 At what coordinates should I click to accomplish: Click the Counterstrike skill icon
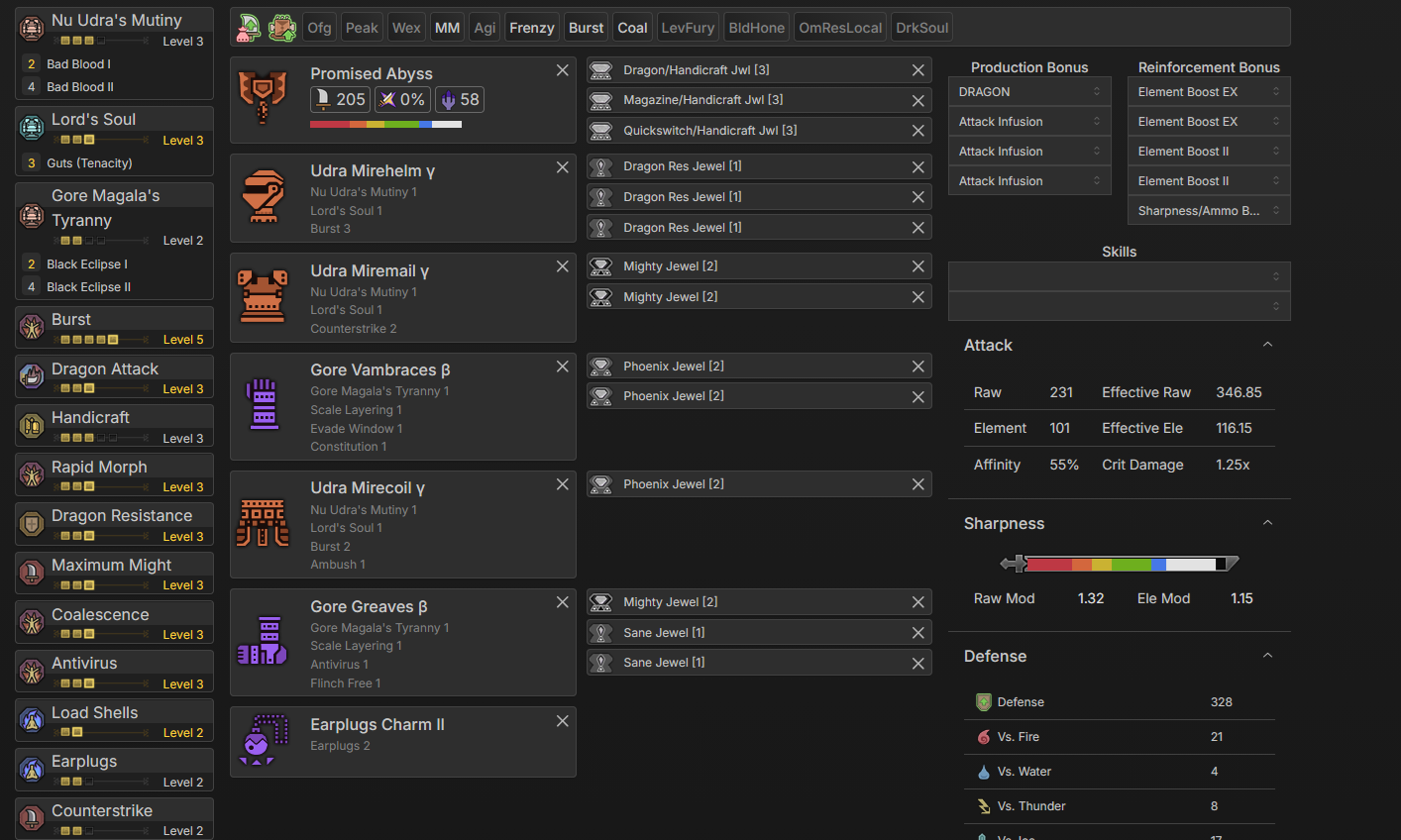32,818
